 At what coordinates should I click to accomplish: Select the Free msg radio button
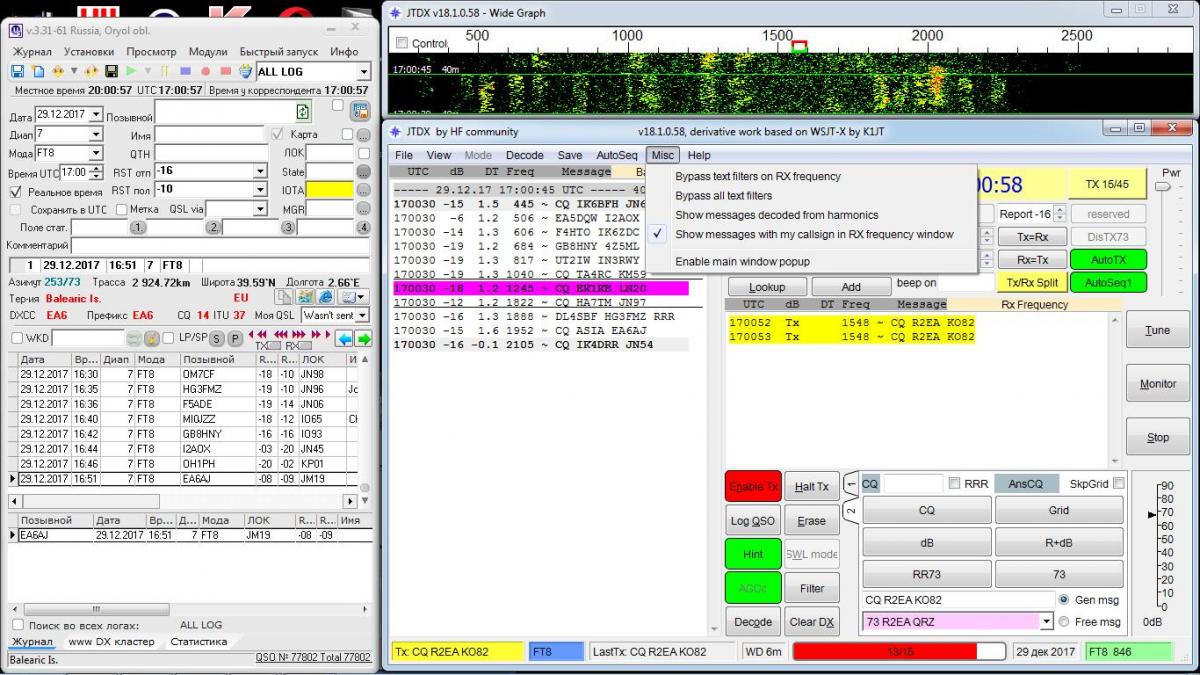pyautogui.click(x=1064, y=621)
